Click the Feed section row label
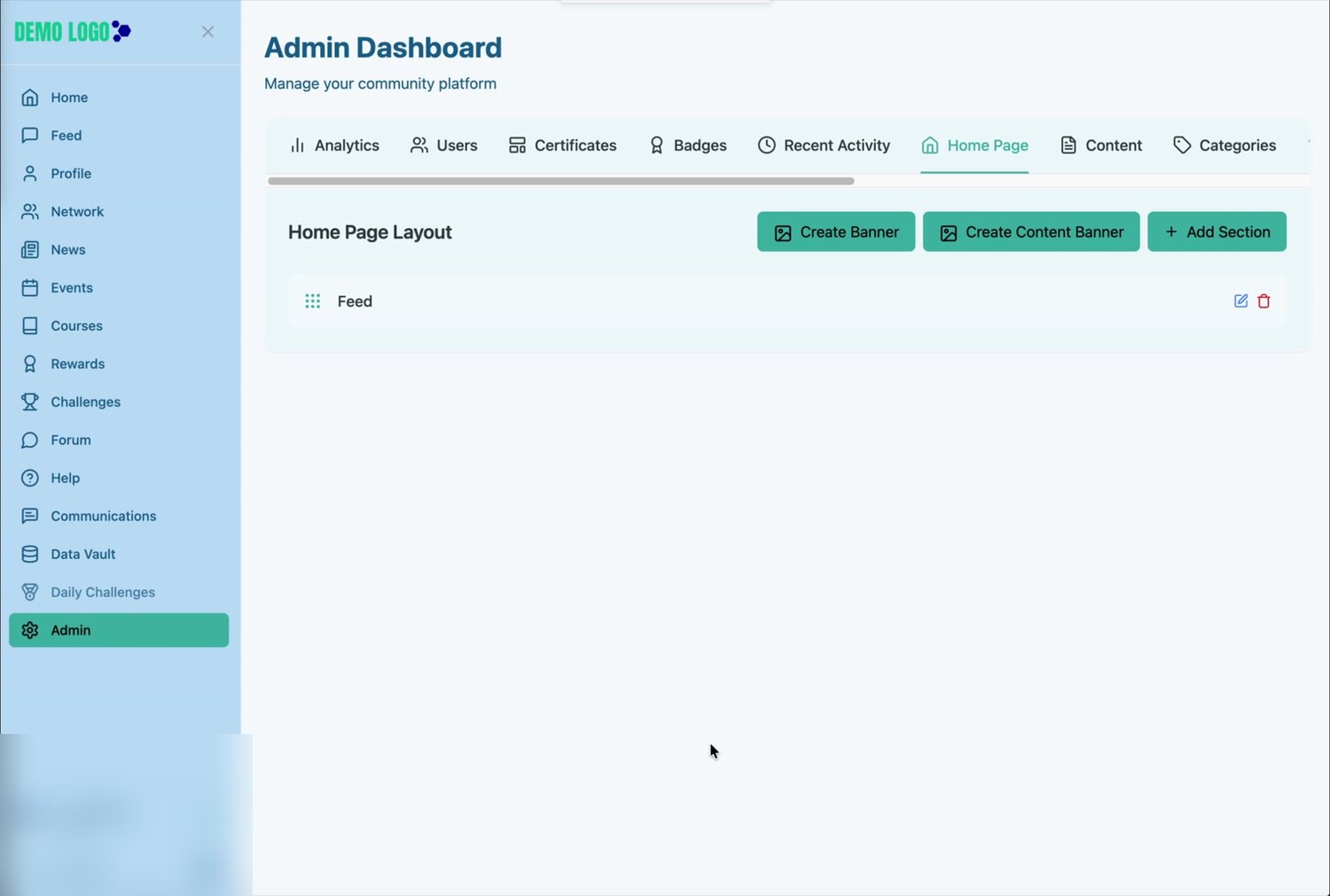Viewport: 1330px width, 896px height. [355, 301]
